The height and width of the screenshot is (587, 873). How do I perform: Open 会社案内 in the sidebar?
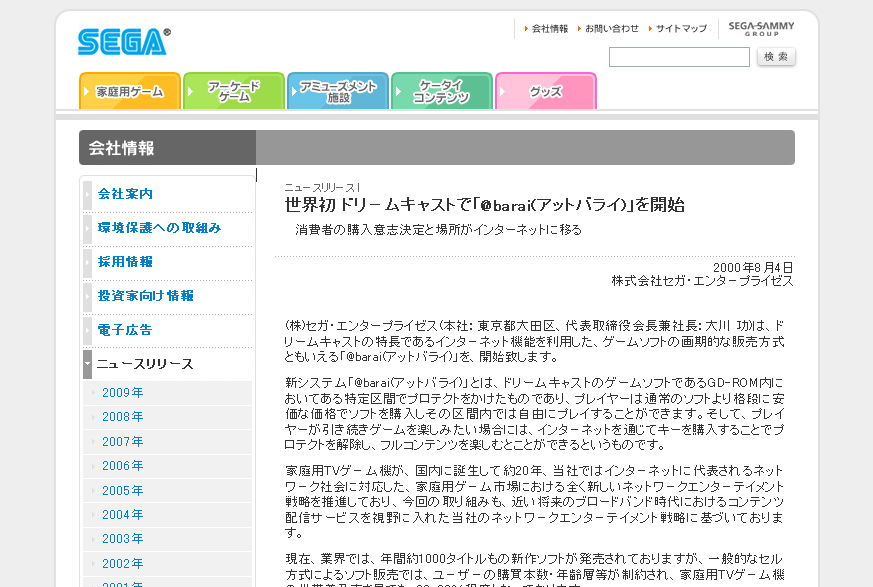pos(125,194)
